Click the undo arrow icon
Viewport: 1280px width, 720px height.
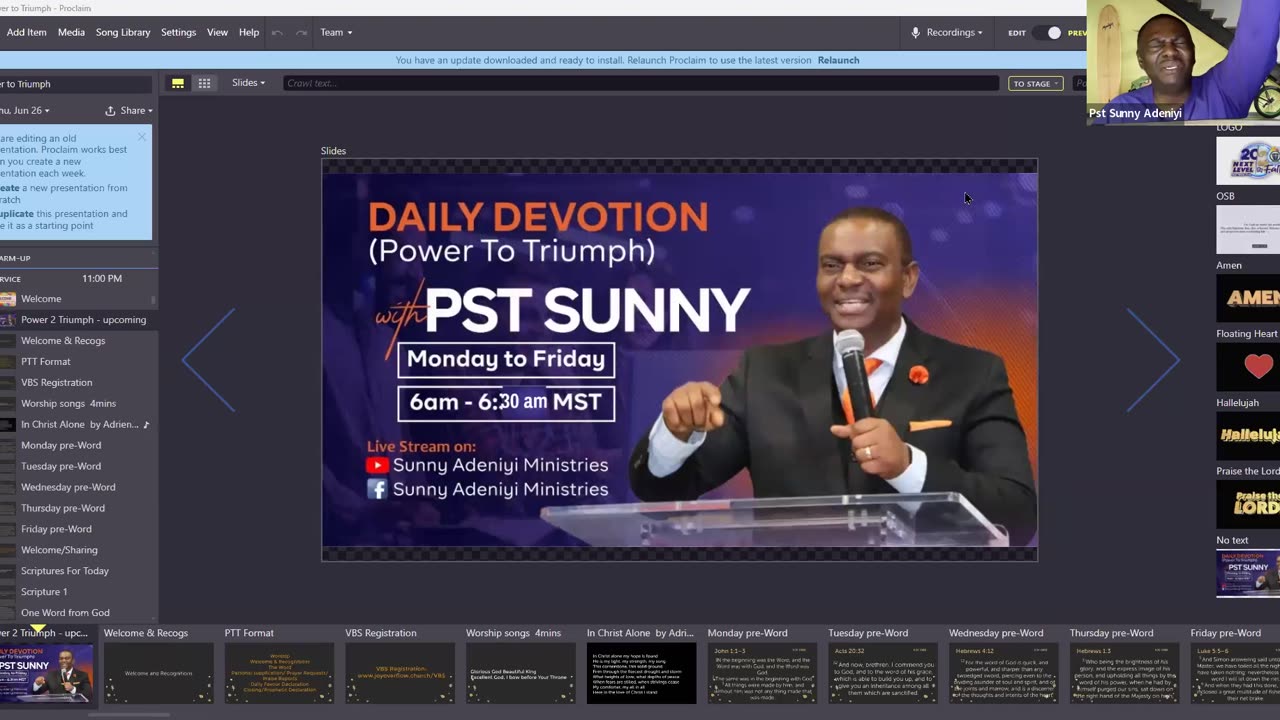[277, 32]
